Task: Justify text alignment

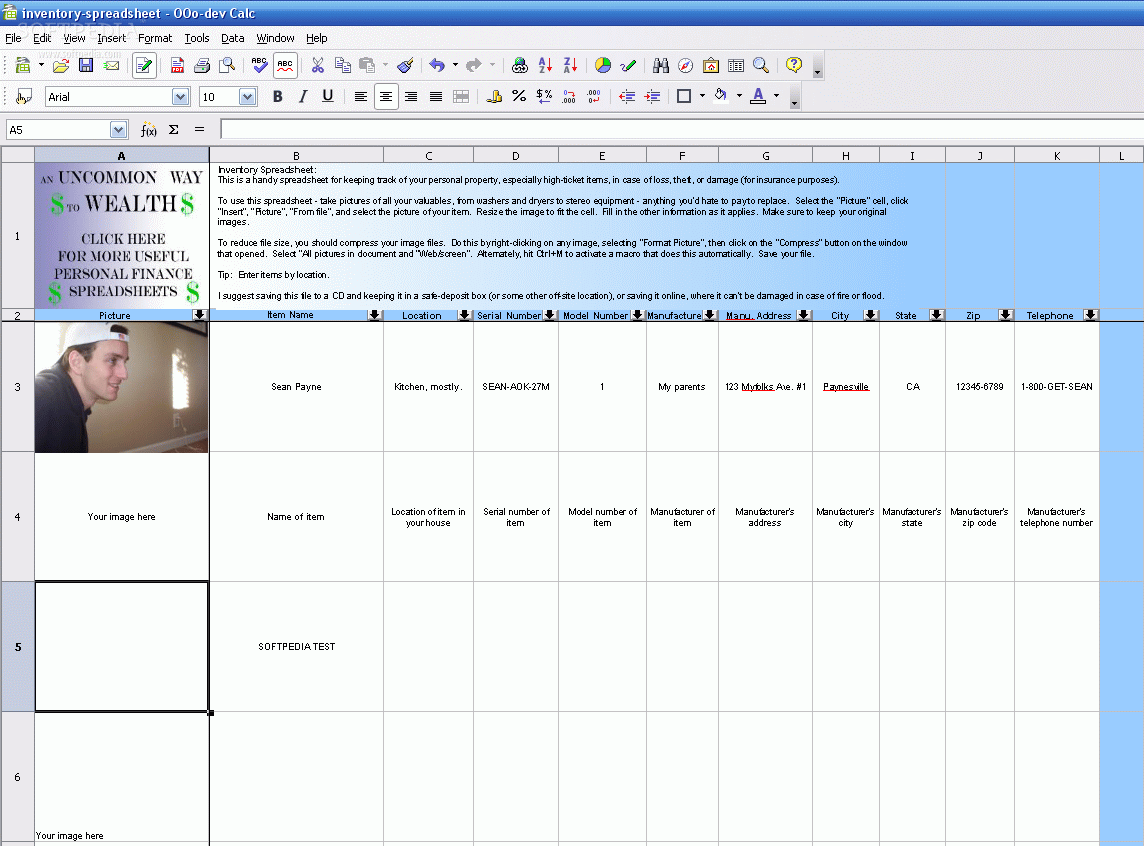Action: pyautogui.click(x=436, y=96)
